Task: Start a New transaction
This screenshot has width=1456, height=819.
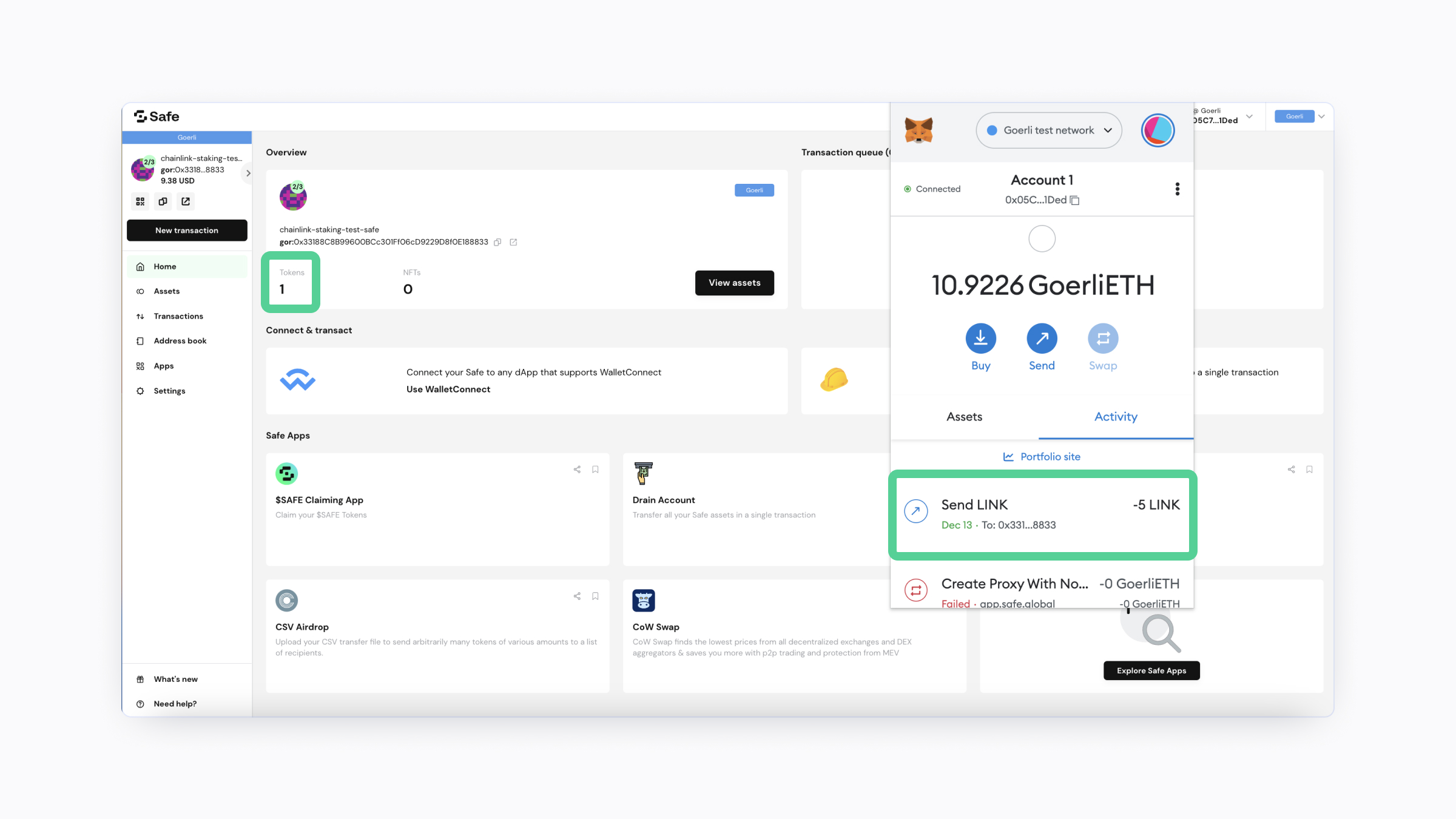Action: pyautogui.click(x=187, y=231)
